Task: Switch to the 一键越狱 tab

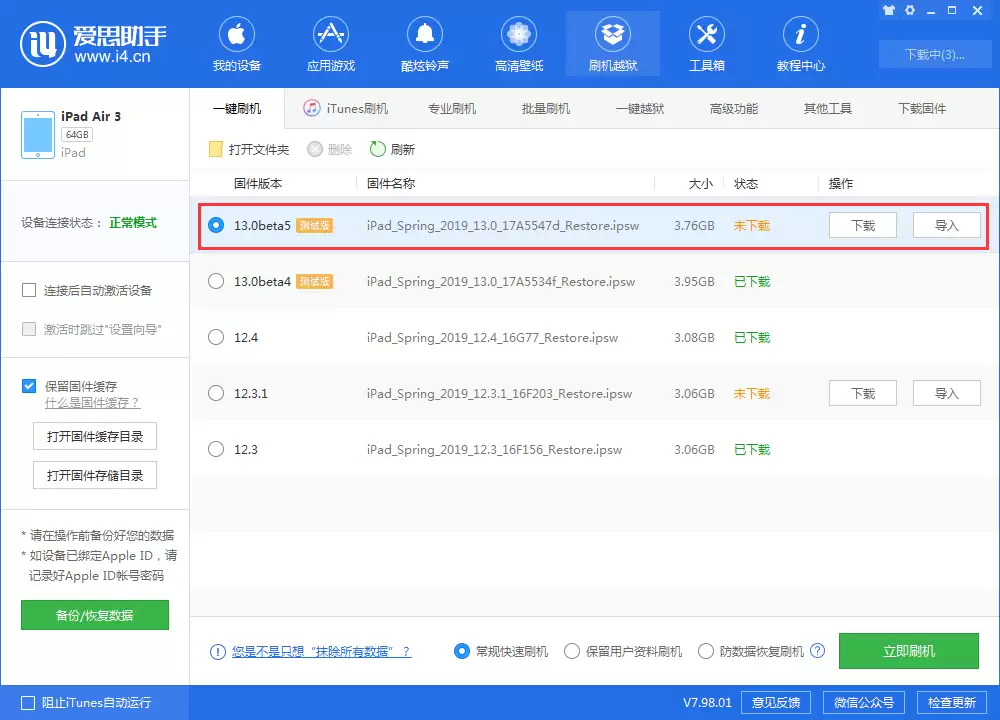Action: pos(640,108)
